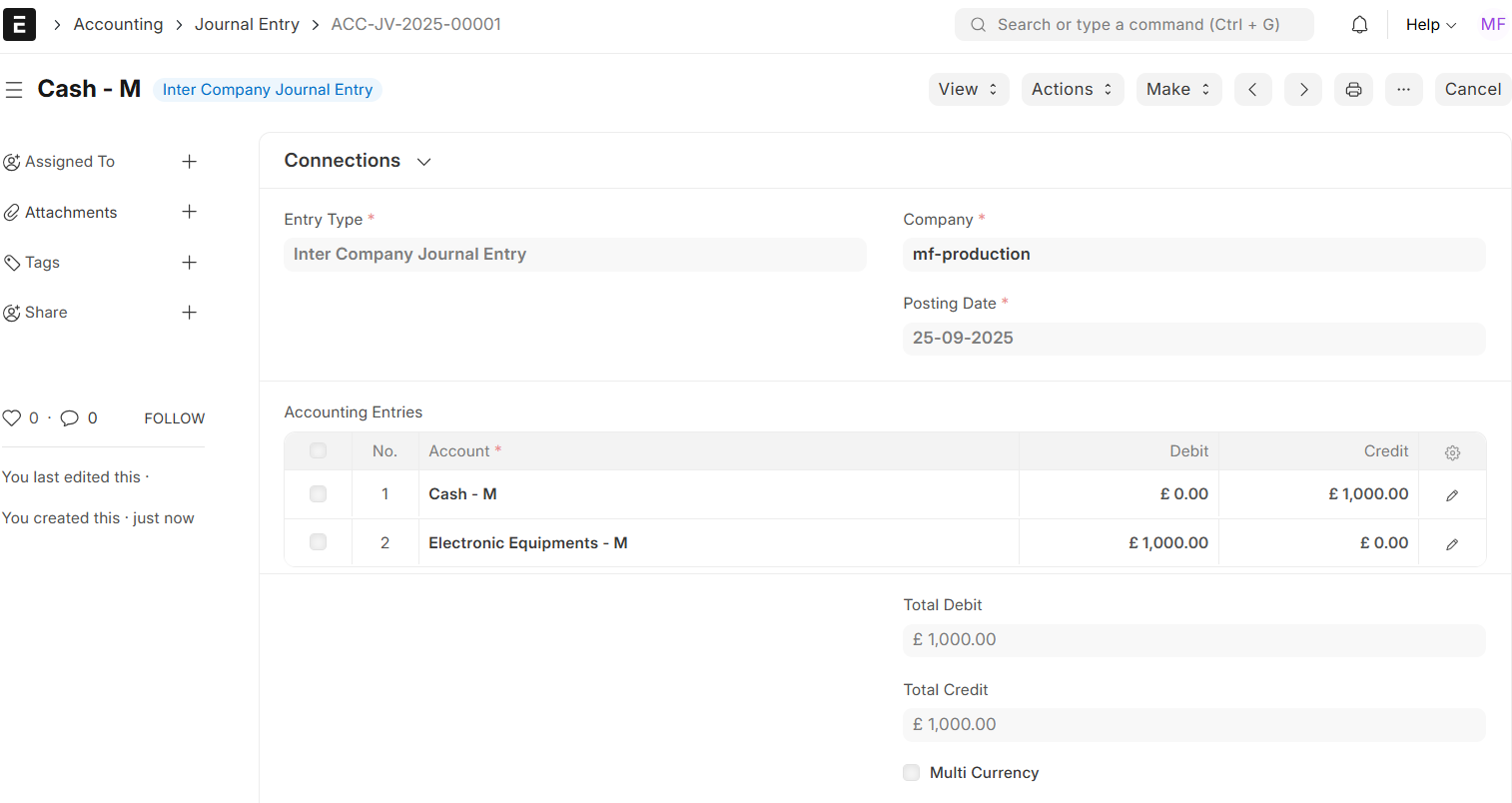Collapse the Connections section
Image resolution: width=1512 pixels, height=803 pixels.
[423, 162]
